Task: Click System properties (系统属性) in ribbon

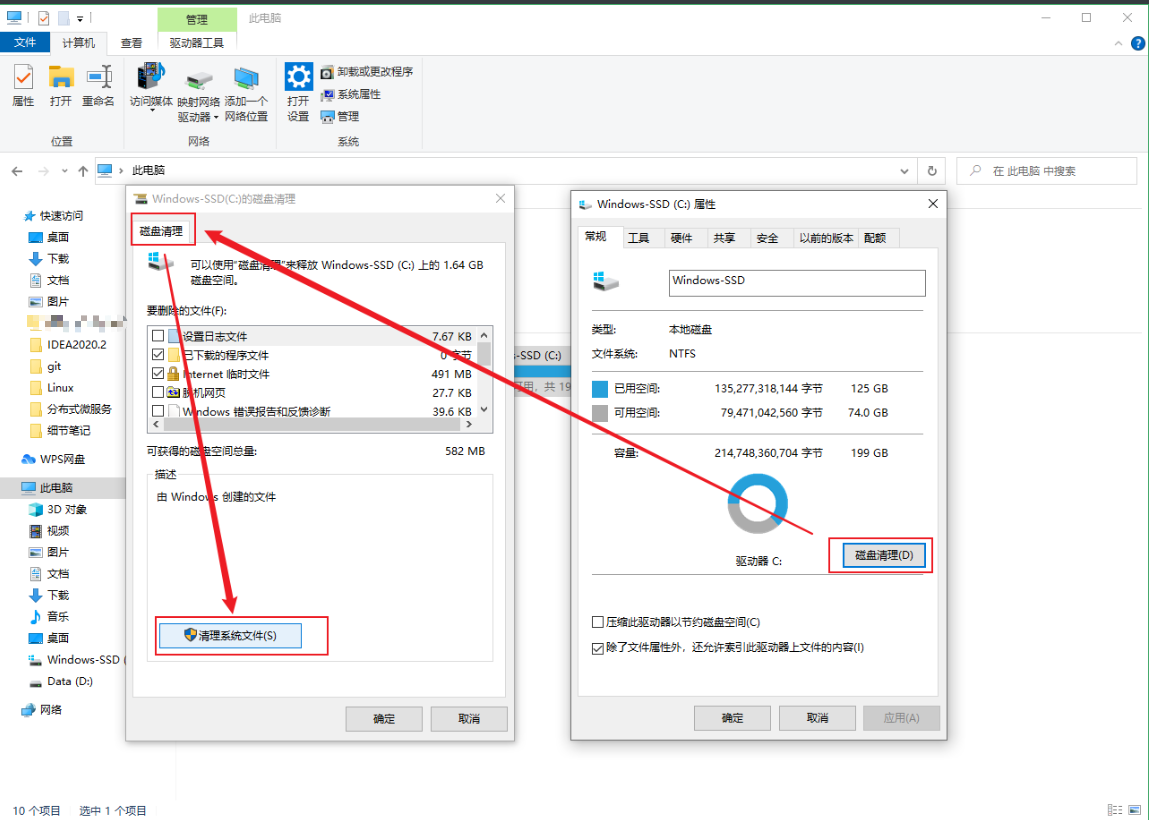Action: (x=351, y=94)
